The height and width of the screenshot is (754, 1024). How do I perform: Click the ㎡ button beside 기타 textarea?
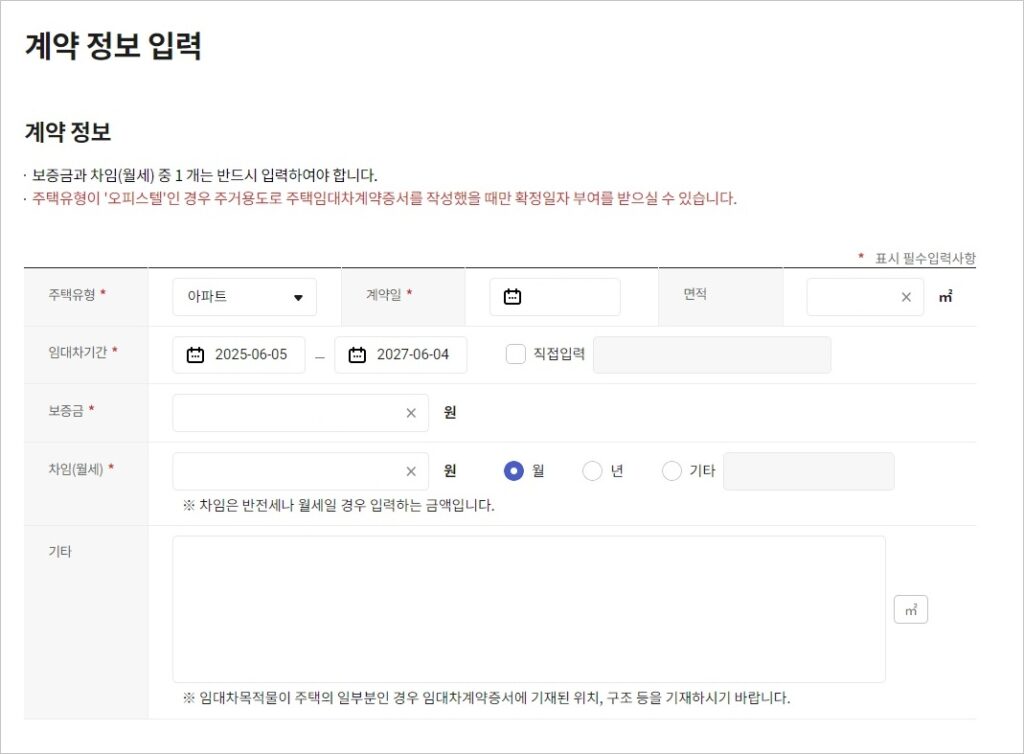click(x=910, y=609)
